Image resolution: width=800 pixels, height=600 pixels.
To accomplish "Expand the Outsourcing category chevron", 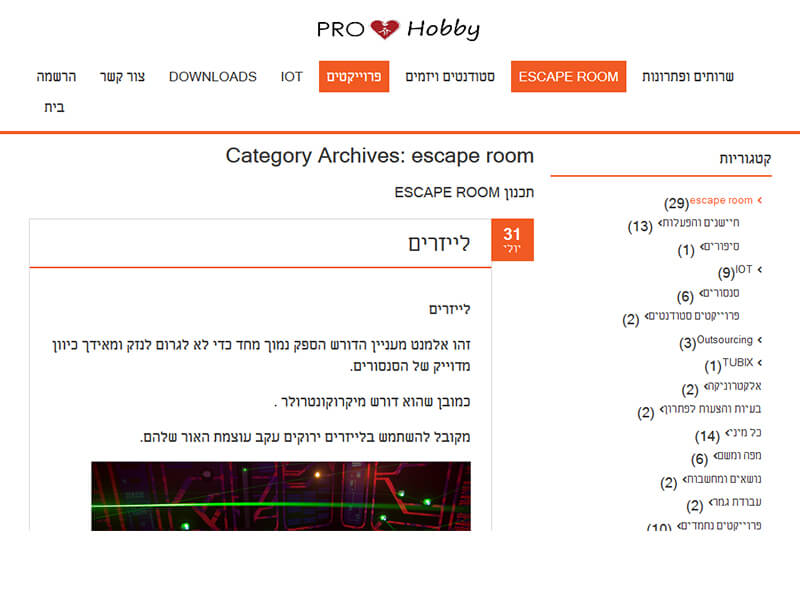I will (760, 340).
